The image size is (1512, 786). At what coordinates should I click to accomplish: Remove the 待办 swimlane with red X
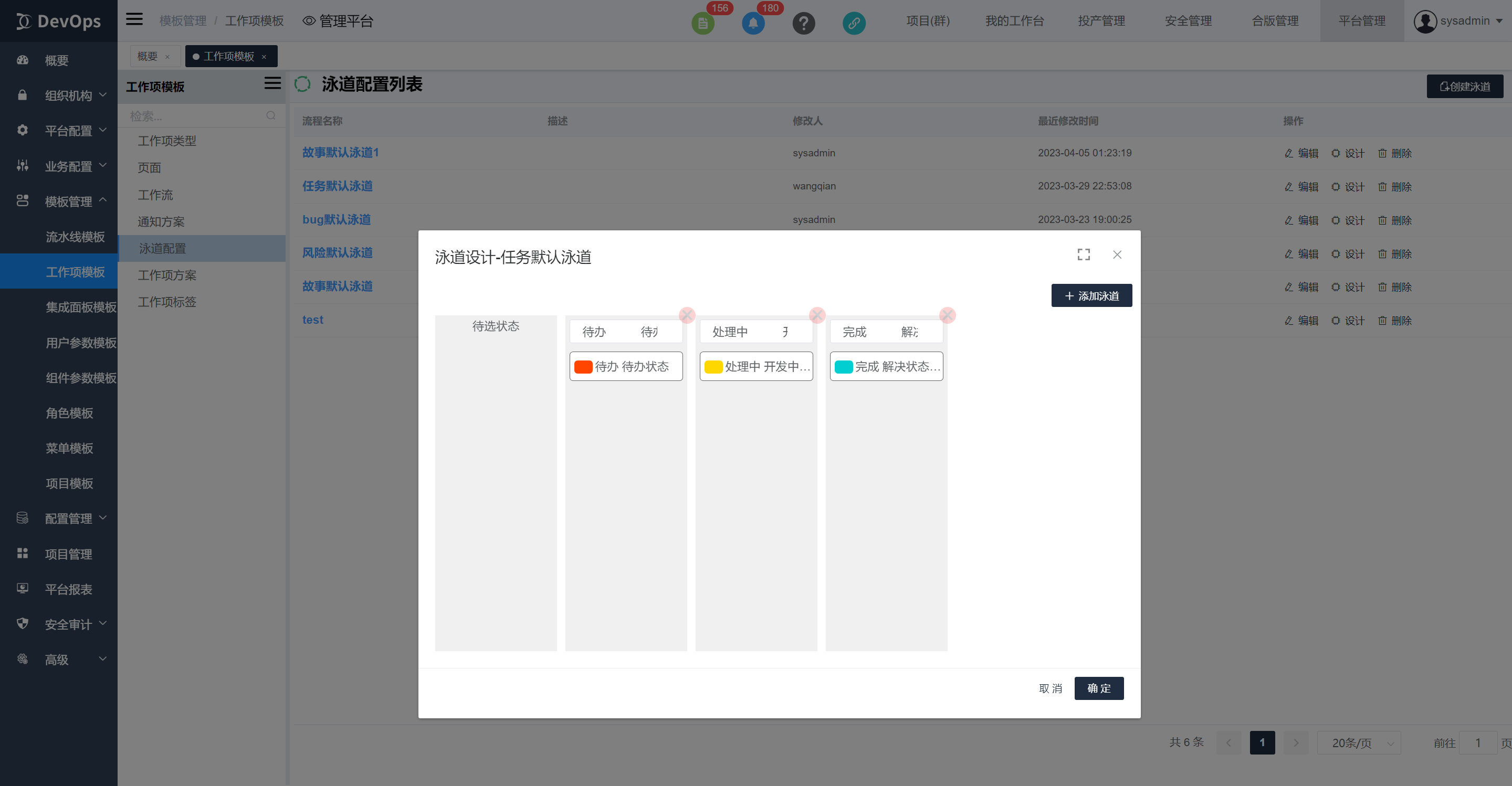click(x=687, y=315)
